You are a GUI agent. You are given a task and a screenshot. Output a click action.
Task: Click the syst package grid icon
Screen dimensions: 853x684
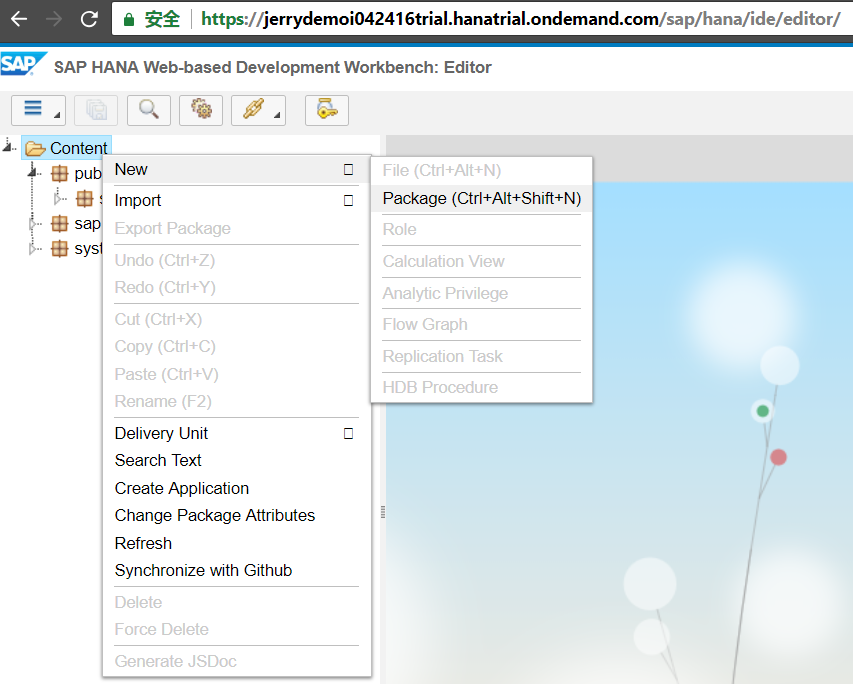(x=60, y=248)
